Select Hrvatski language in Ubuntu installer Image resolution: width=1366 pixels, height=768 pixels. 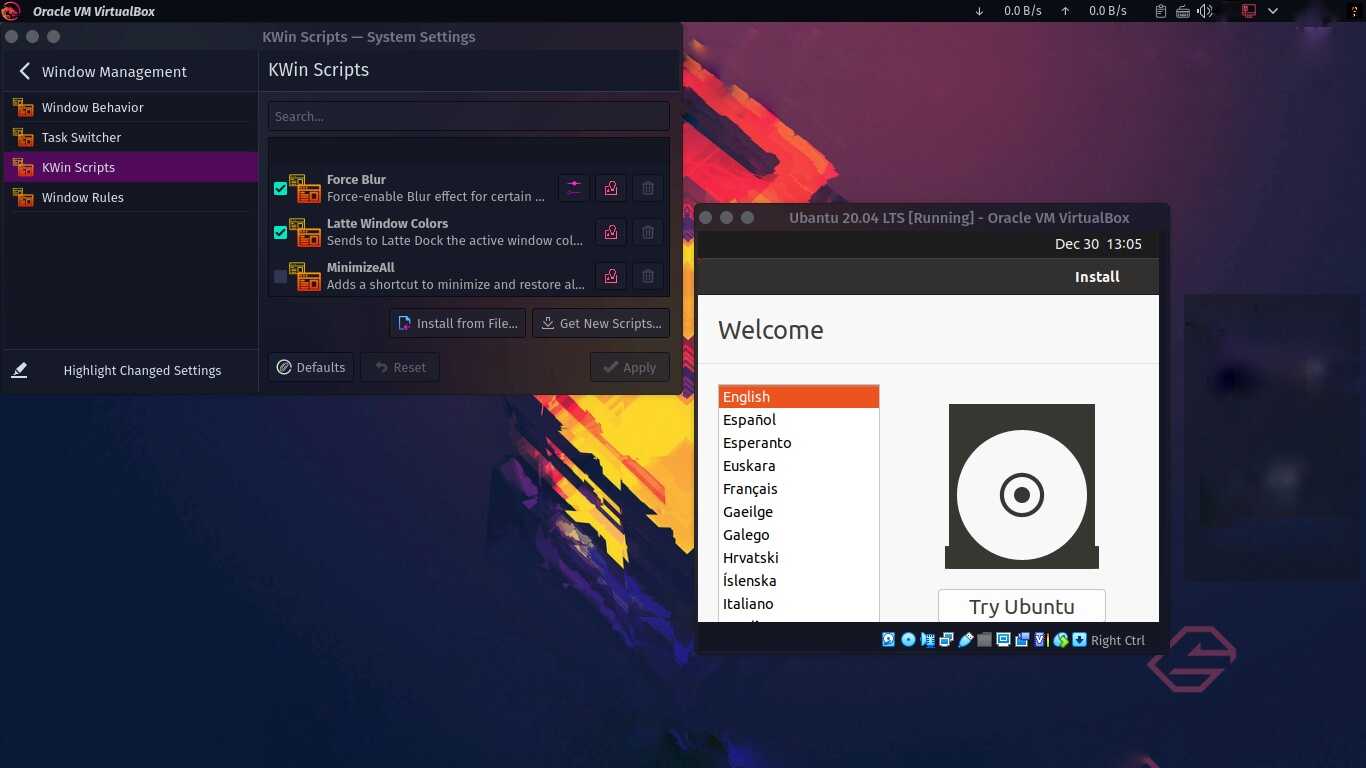(799, 558)
